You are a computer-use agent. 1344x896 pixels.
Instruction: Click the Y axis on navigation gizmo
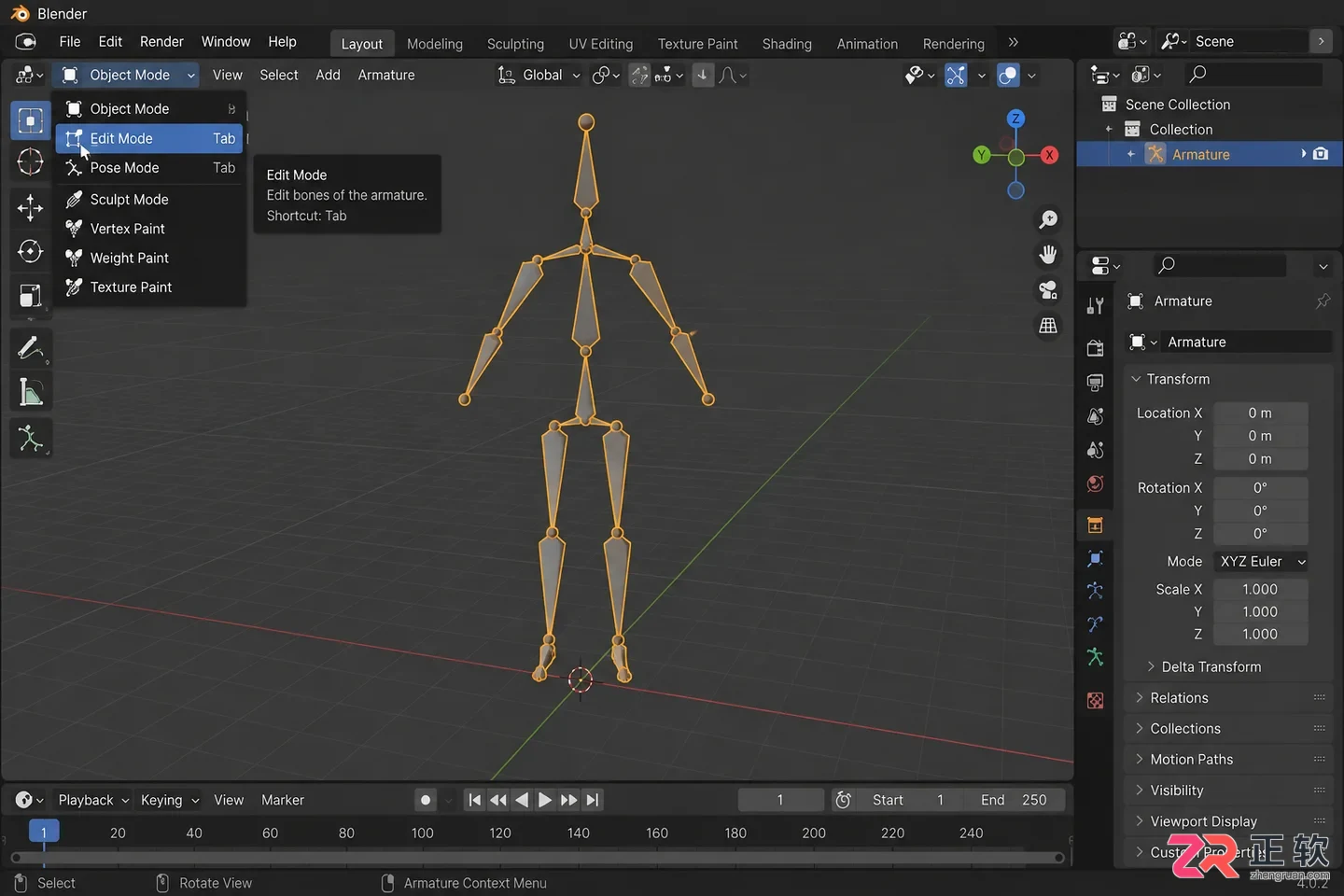[x=981, y=155]
